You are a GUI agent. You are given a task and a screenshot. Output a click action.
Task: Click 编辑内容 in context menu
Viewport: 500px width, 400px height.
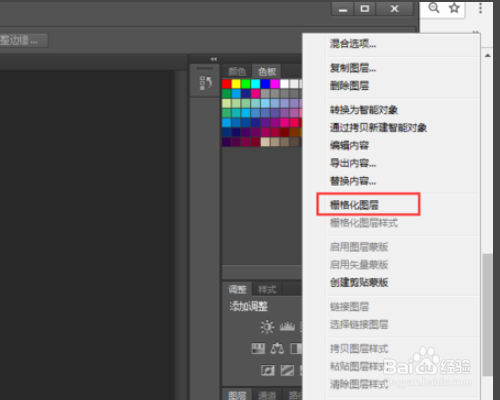349,145
